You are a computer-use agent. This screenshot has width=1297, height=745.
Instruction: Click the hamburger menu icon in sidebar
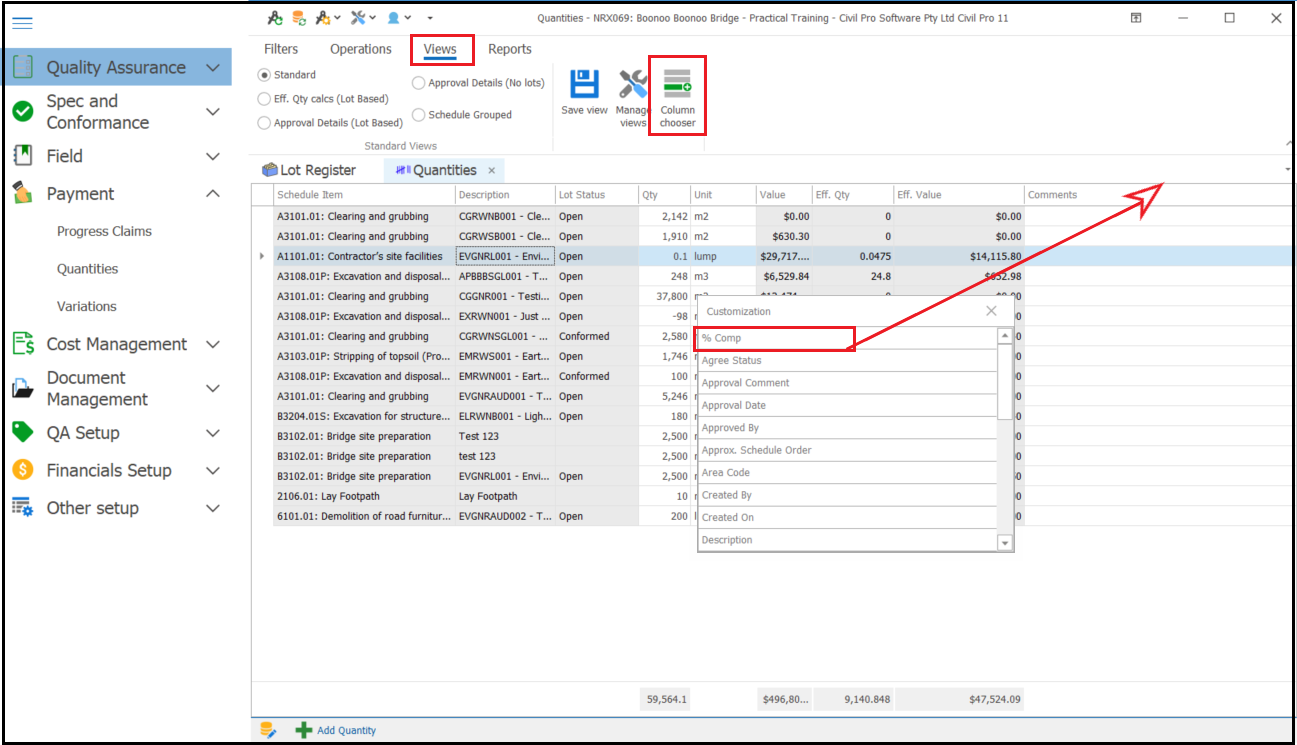pyautogui.click(x=22, y=23)
